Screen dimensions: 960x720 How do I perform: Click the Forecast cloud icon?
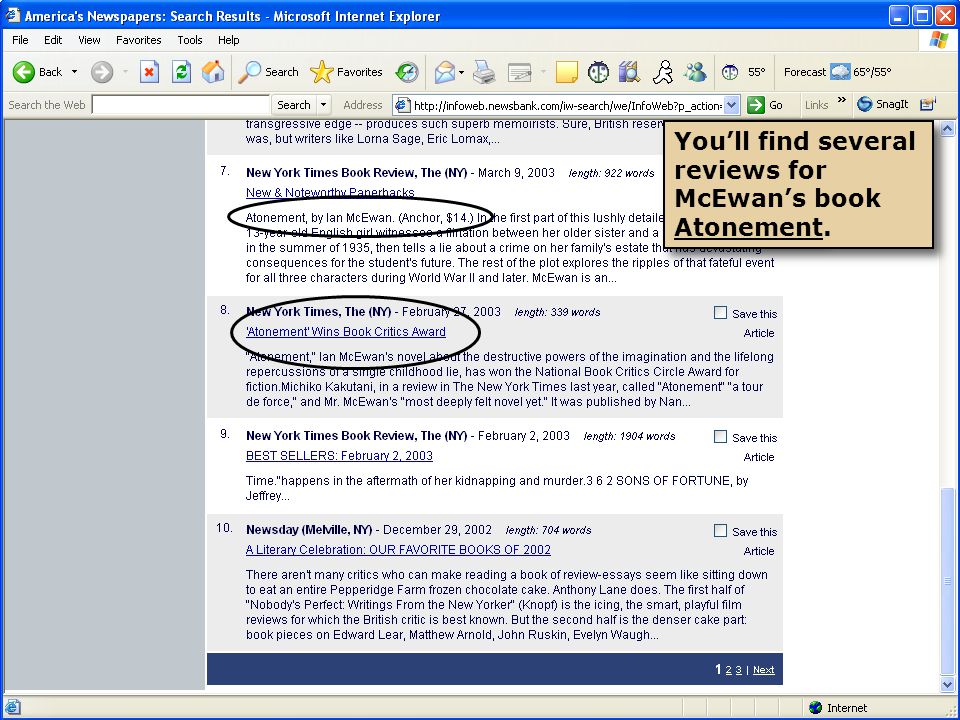pyautogui.click(x=840, y=72)
